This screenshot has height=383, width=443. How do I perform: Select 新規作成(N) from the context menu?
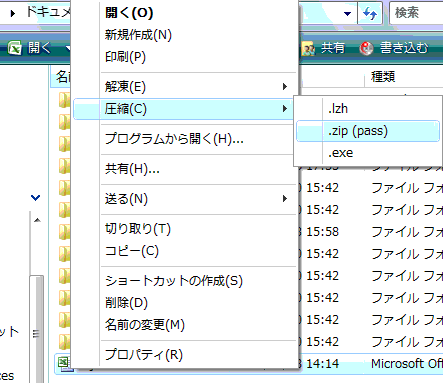[138, 35]
